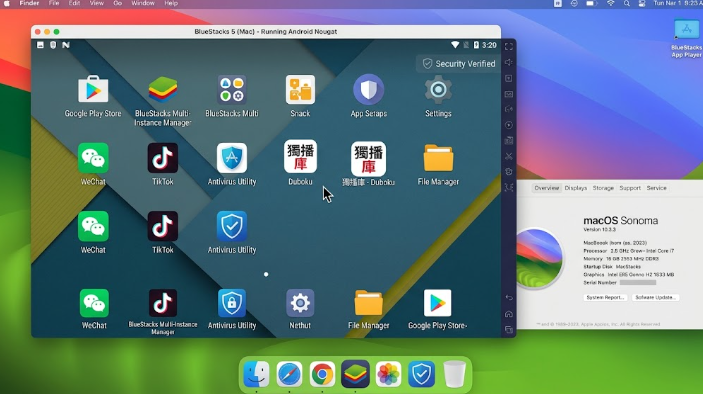Screen dimensions: 703x394
Task: Click recent apps icon in BlueStacks sidebar
Action: pos(508,330)
